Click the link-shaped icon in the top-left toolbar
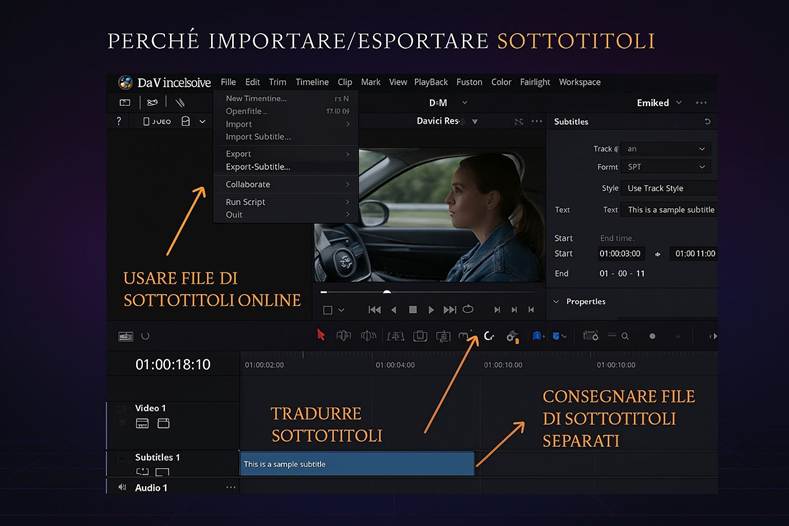The image size is (789, 526). point(152,103)
